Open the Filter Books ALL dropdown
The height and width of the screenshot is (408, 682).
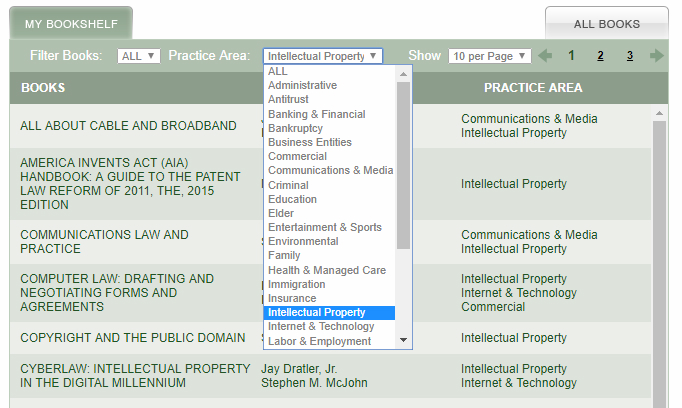click(x=138, y=56)
